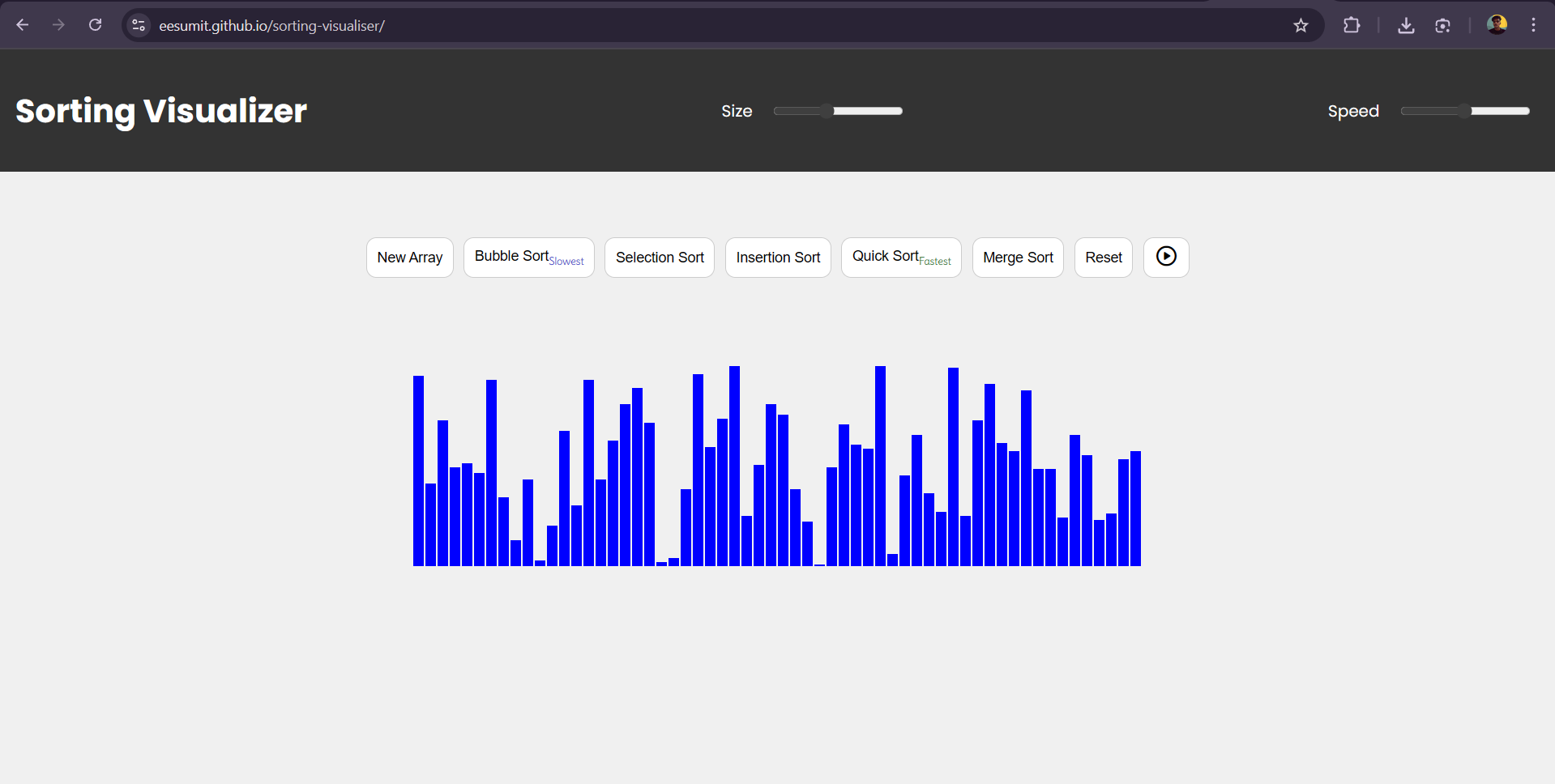Start Bubble Sort algorithm

(x=528, y=258)
